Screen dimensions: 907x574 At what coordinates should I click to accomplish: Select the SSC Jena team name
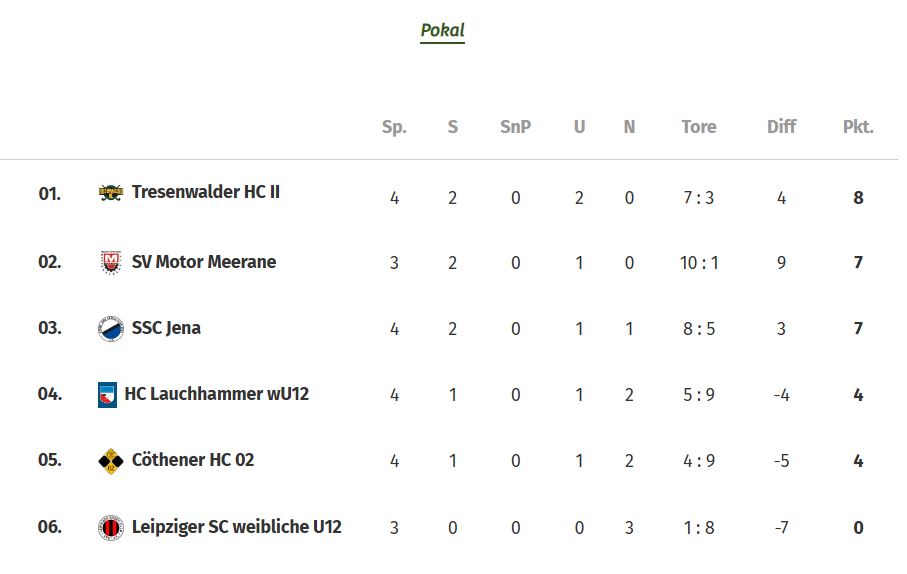pos(166,328)
